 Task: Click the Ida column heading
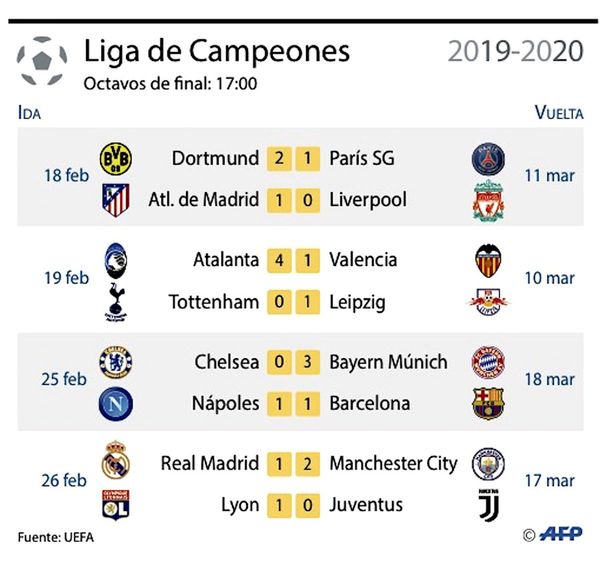(x=29, y=113)
